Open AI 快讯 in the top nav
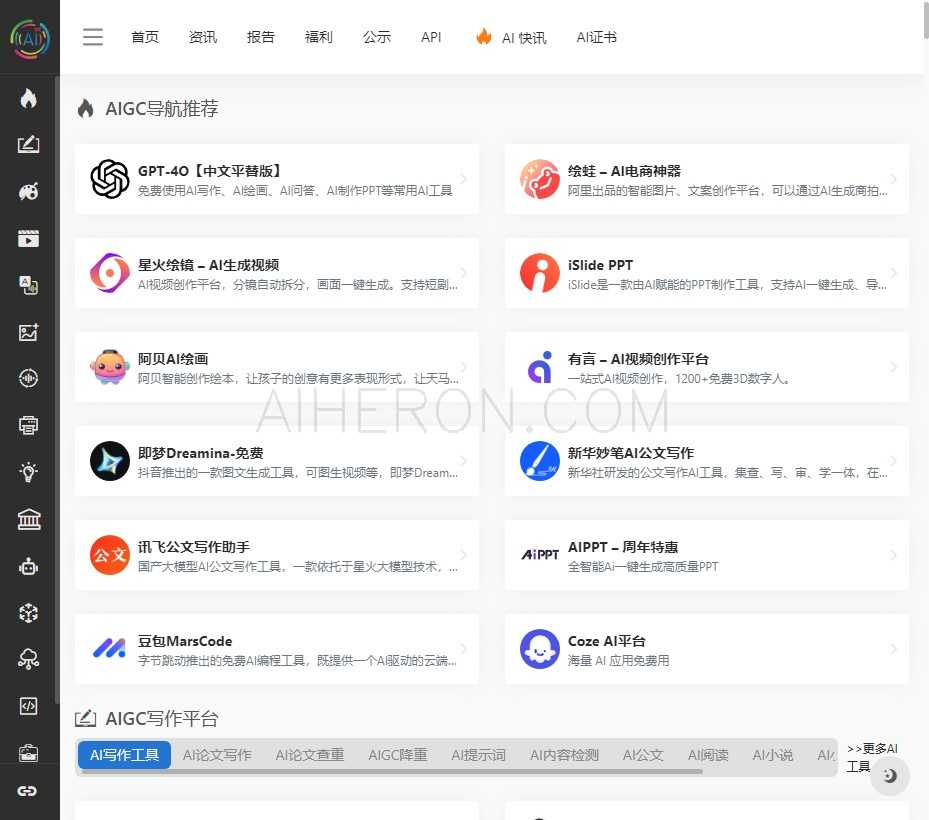Image resolution: width=929 pixels, height=820 pixels. [x=511, y=37]
